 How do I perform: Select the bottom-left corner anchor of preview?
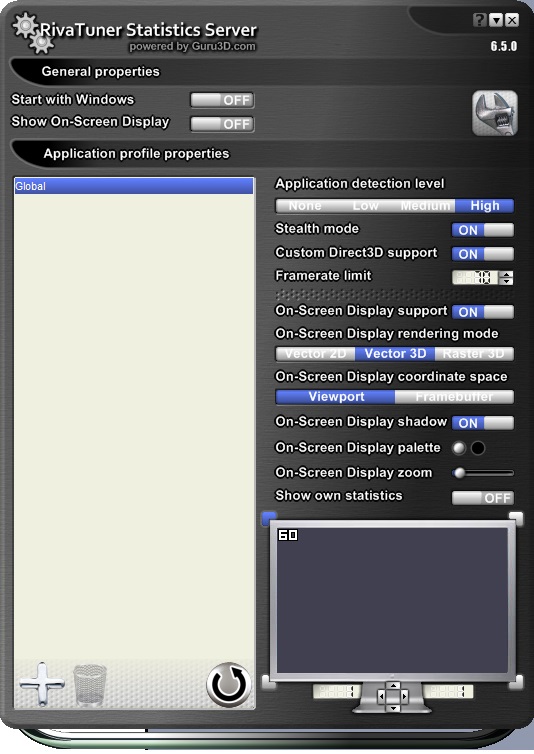(267, 682)
